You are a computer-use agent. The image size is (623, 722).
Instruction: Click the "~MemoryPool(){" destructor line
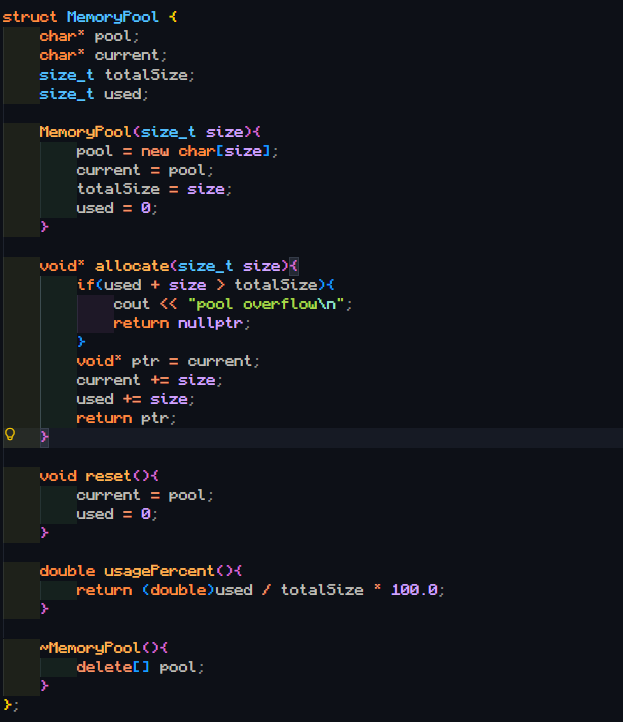click(104, 648)
